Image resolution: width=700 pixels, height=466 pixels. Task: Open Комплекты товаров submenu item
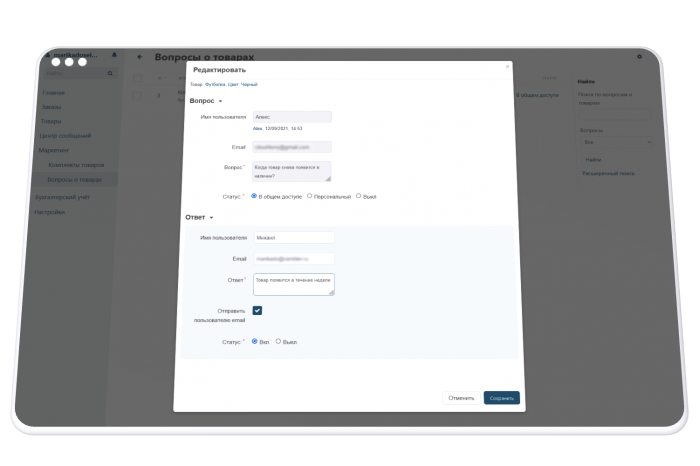(76, 165)
